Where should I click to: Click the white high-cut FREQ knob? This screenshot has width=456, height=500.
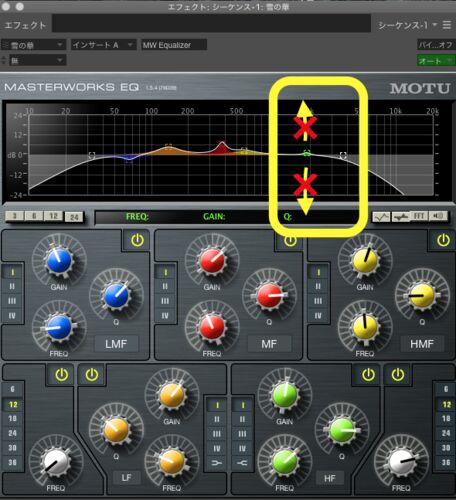pyautogui.click(x=401, y=462)
